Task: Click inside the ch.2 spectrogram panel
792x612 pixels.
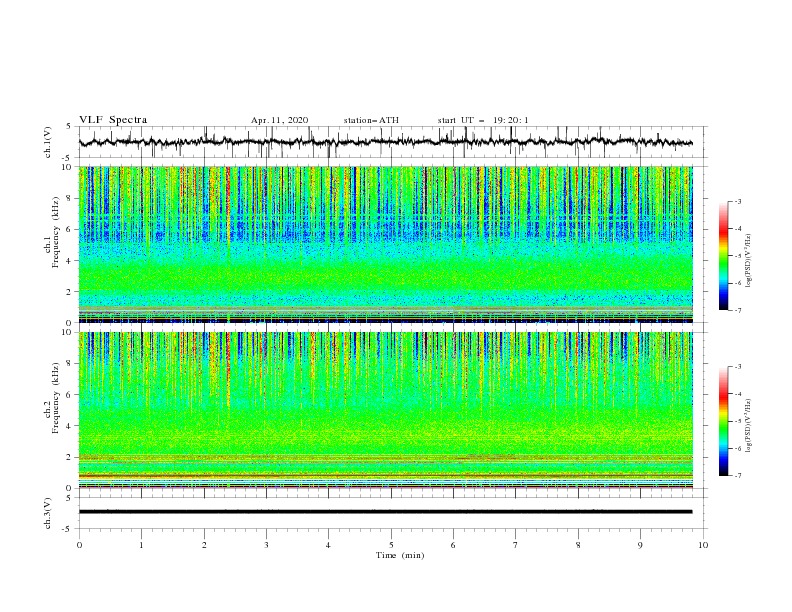Action: (x=385, y=410)
